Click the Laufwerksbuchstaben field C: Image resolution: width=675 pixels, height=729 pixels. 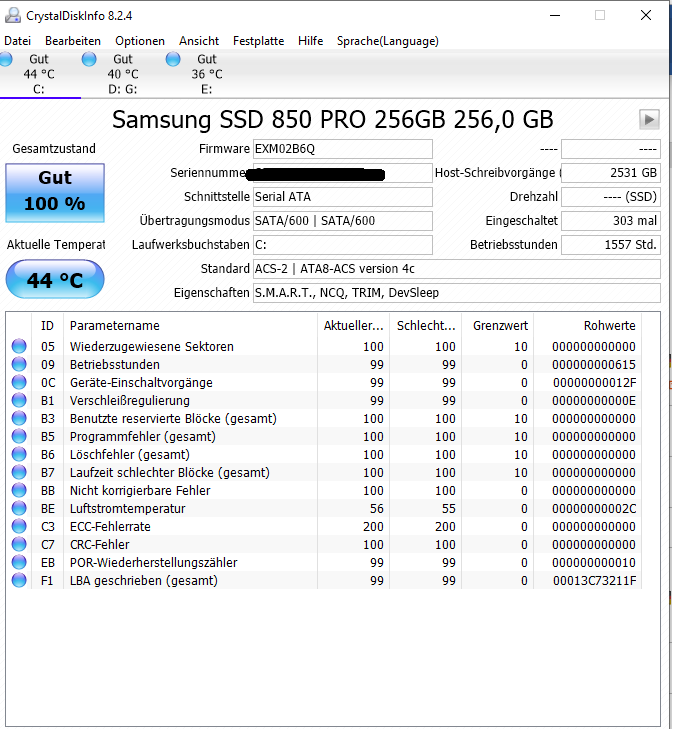pyautogui.click(x=343, y=245)
